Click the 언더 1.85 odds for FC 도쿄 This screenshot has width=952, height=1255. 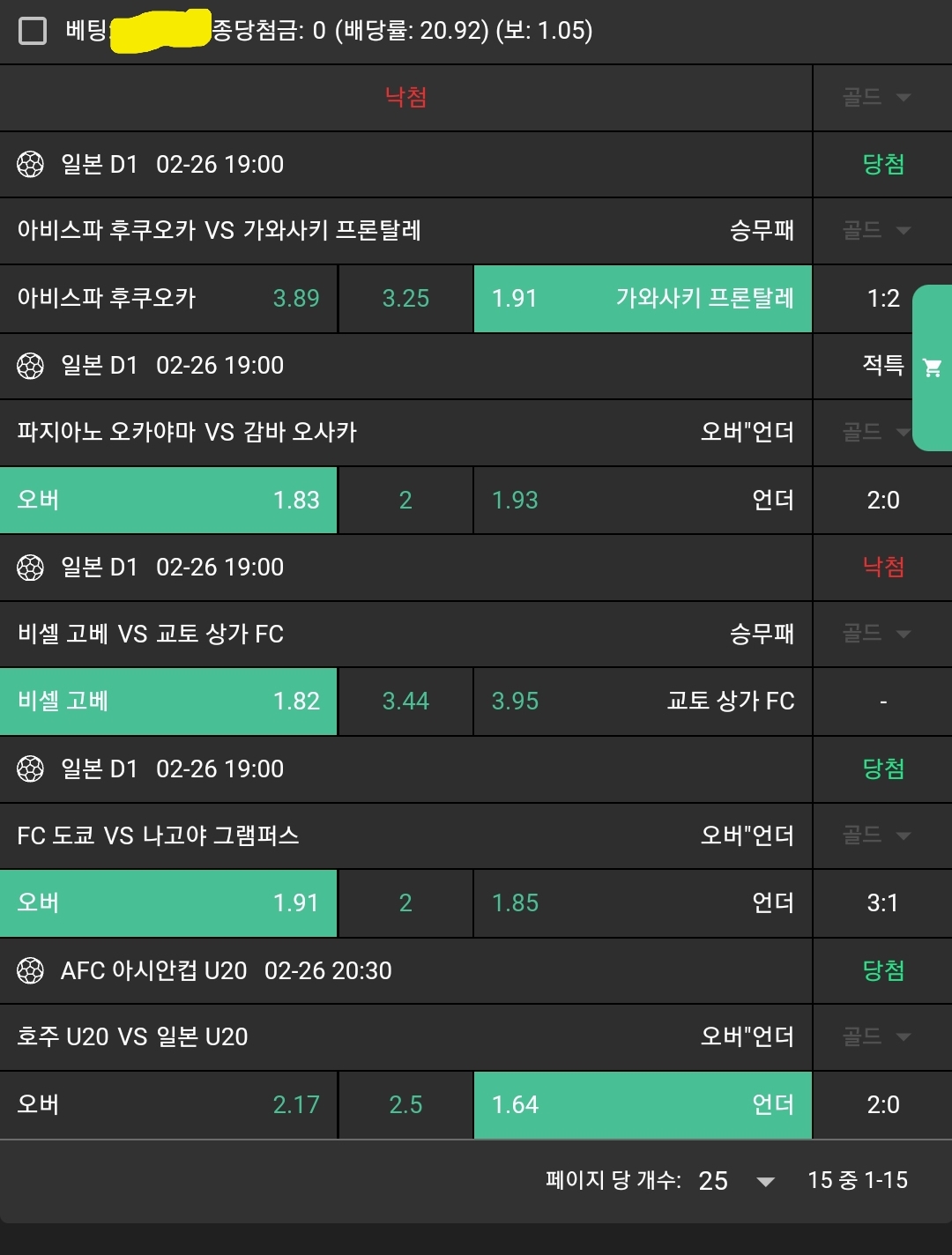coord(643,903)
